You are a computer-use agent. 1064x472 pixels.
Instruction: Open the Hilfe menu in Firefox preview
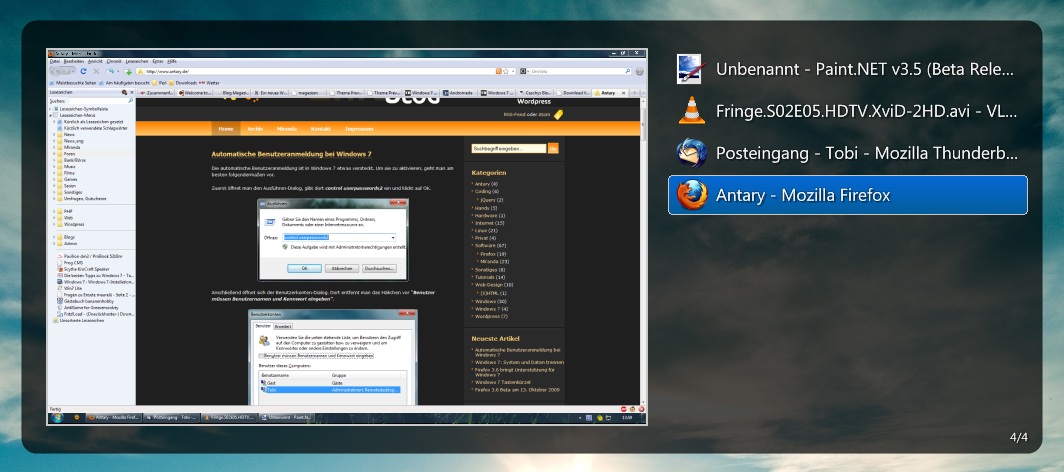pyautogui.click(x=172, y=61)
